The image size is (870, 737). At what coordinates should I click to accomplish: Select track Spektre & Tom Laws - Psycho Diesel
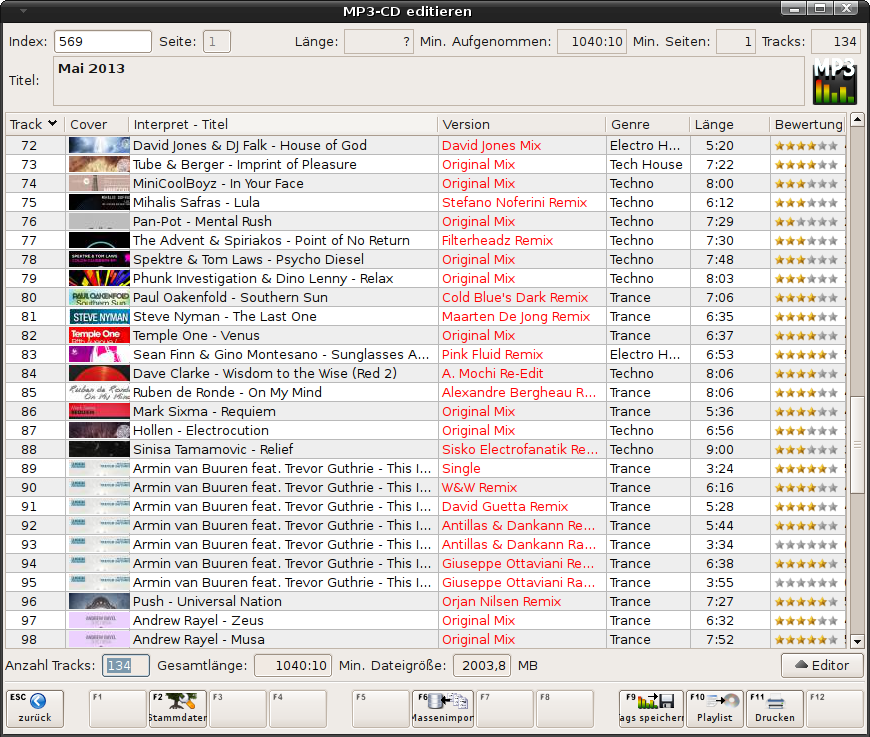click(x=248, y=260)
